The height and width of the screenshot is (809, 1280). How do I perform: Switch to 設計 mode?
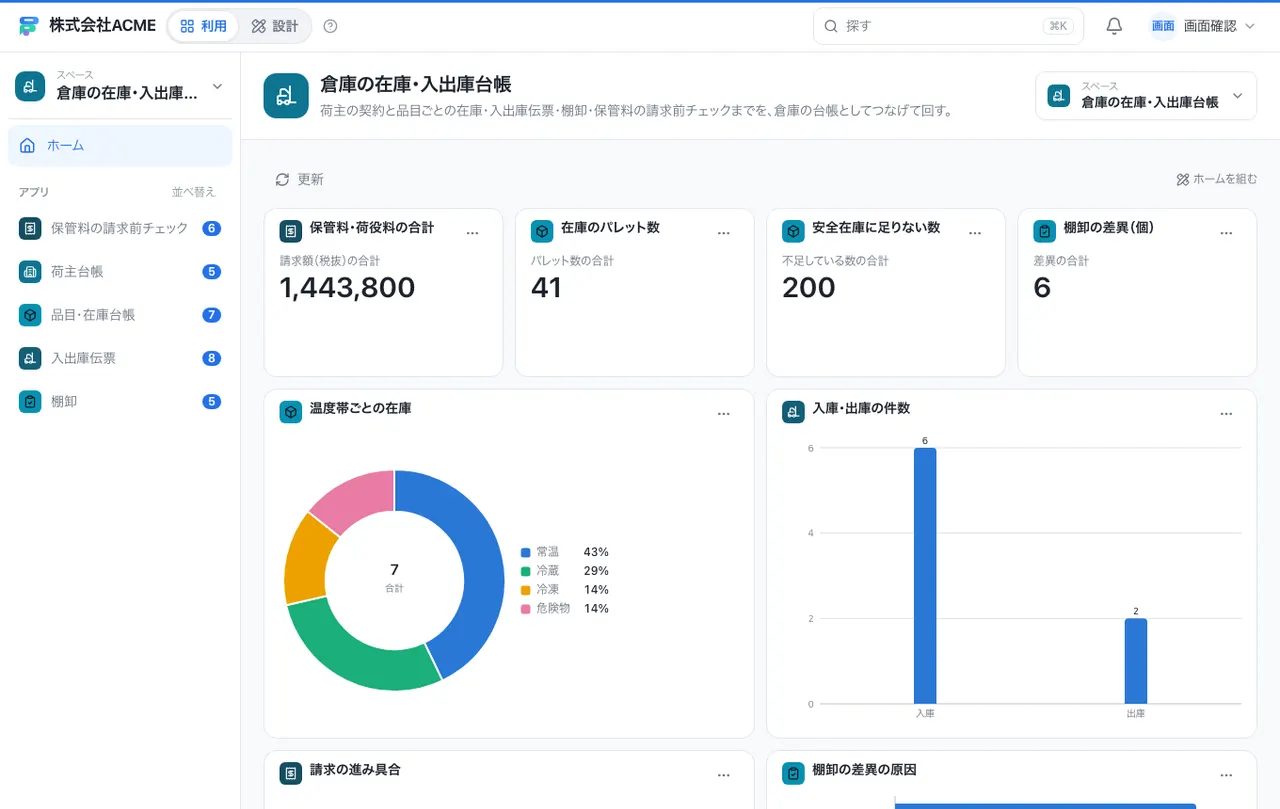pyautogui.click(x=275, y=26)
